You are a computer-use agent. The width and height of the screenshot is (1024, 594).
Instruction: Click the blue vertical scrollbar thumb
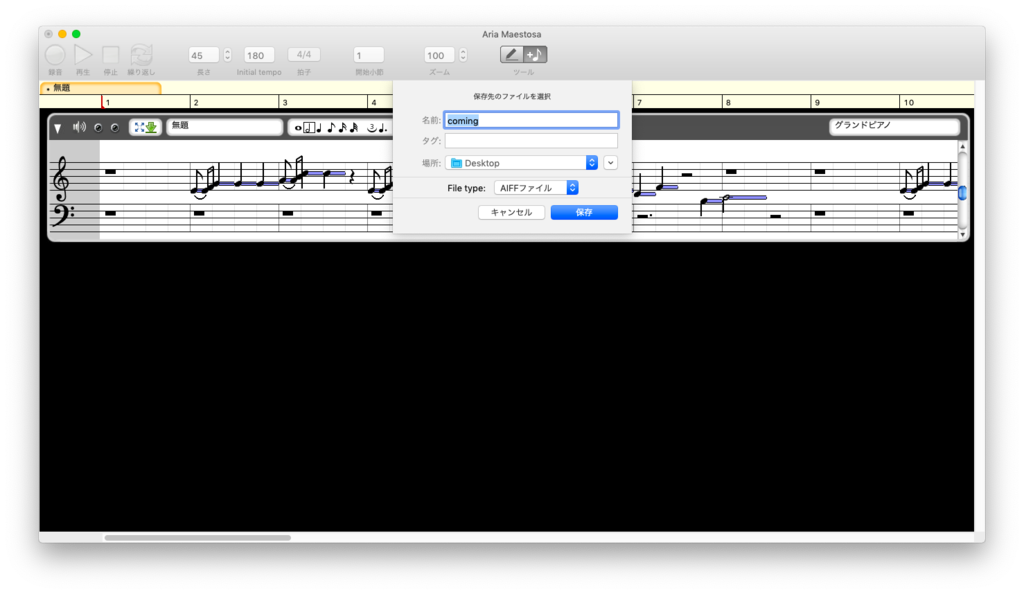click(963, 193)
